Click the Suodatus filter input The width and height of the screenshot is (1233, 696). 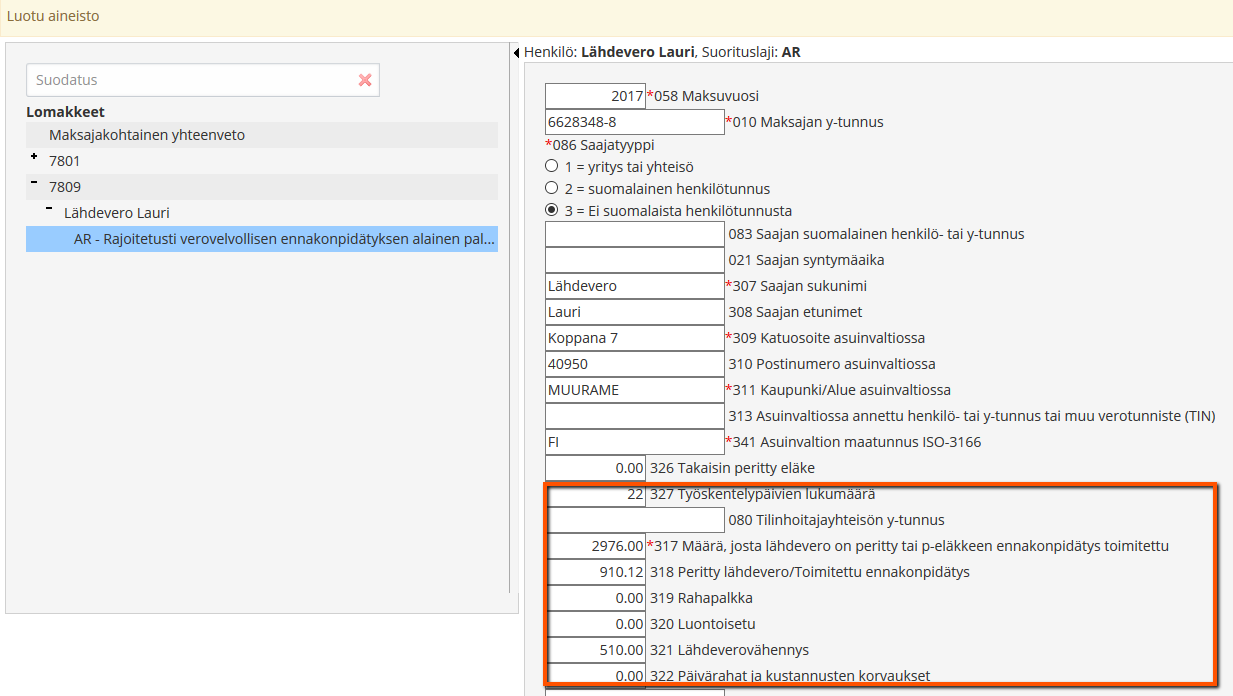(190, 80)
